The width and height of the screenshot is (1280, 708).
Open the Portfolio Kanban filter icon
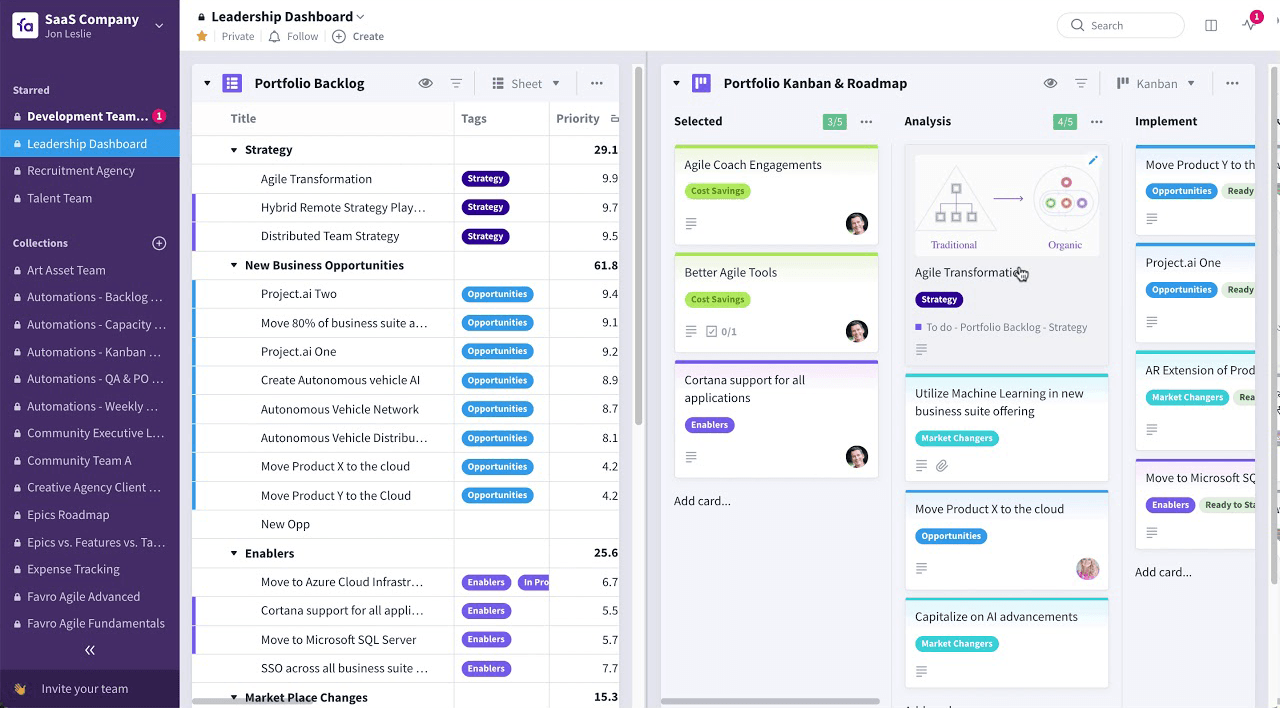pos(1081,84)
